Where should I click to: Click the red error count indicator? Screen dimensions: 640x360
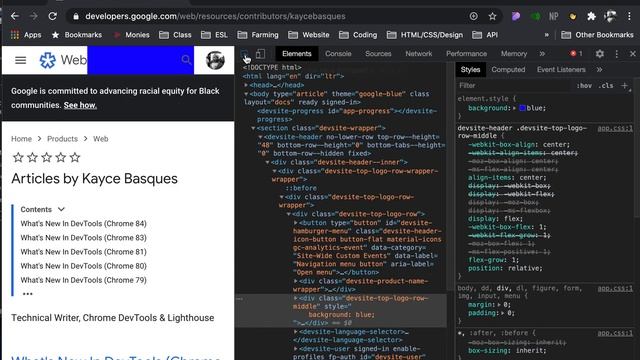coord(576,54)
